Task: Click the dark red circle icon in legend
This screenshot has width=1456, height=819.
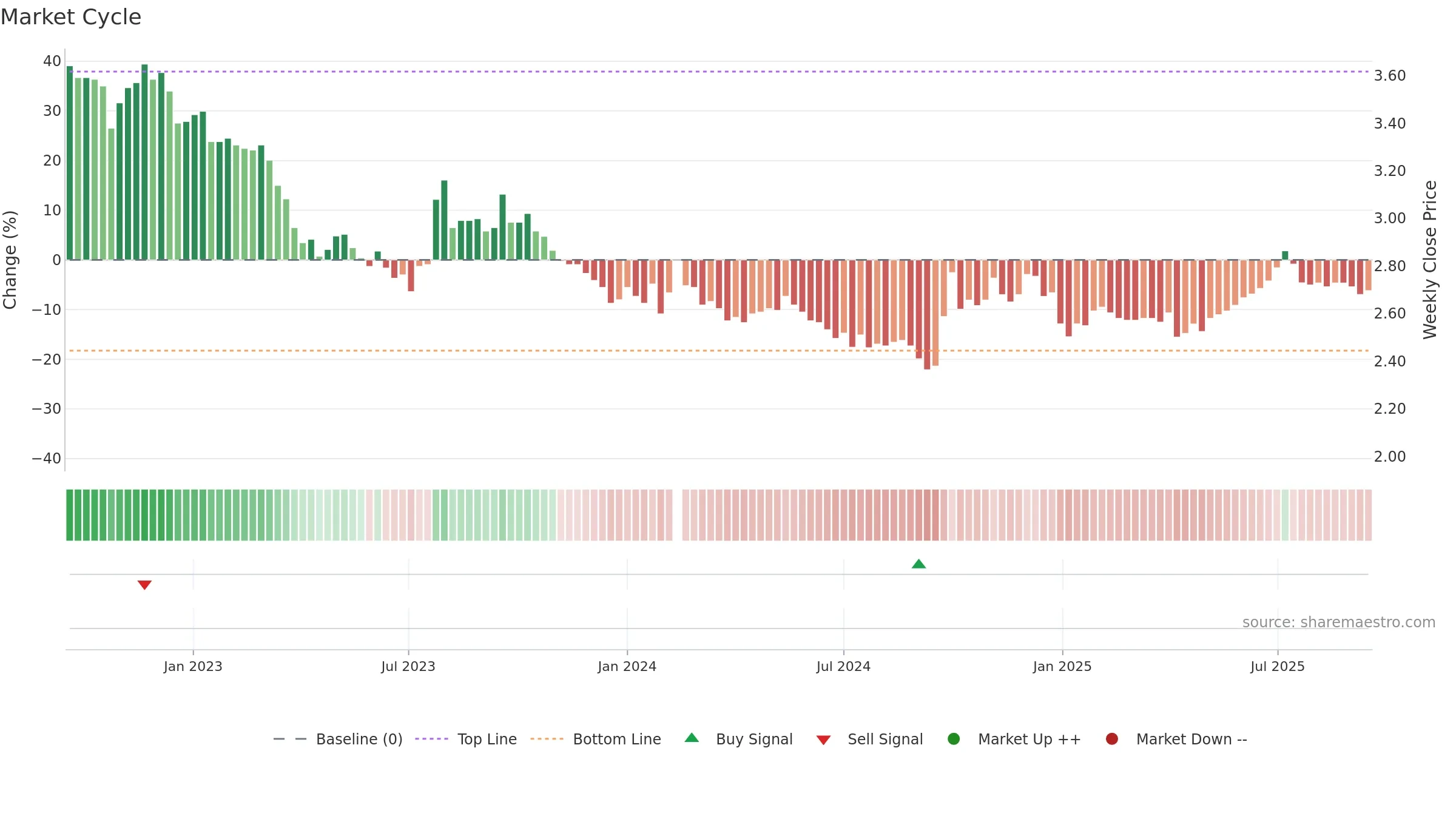Action: [x=1112, y=739]
